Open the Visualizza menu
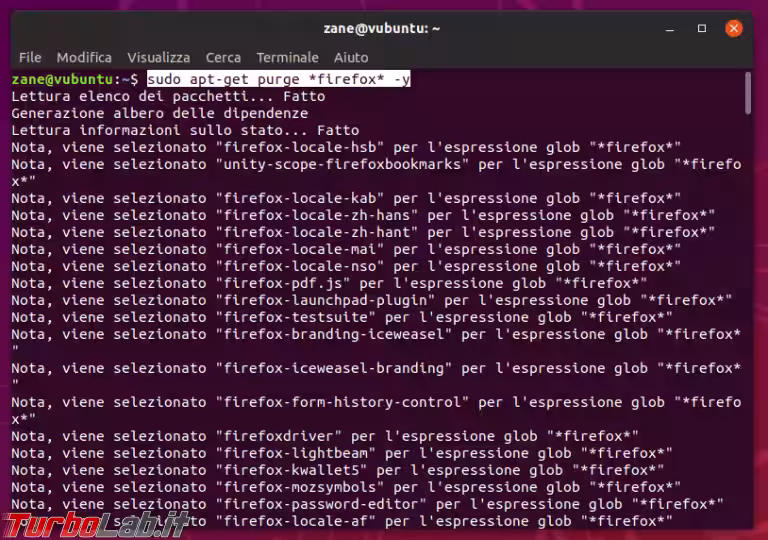 coord(159,58)
